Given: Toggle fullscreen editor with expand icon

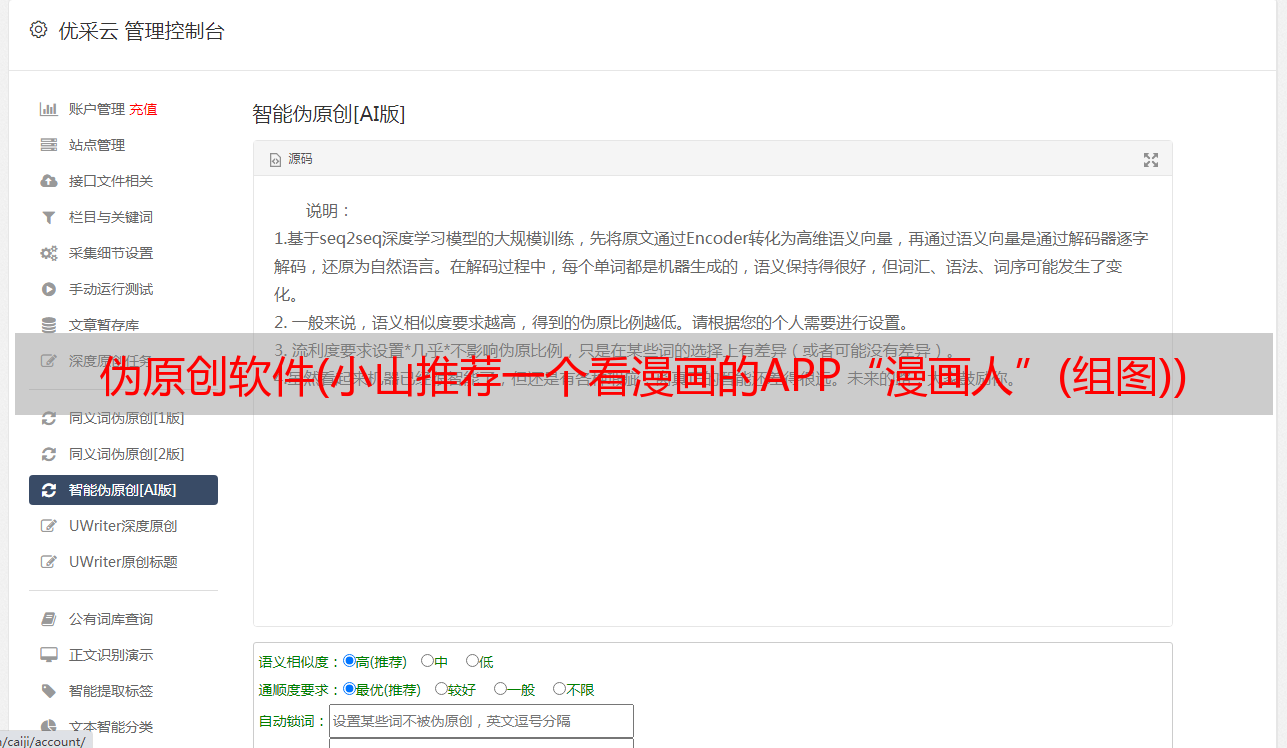Looking at the screenshot, I should pyautogui.click(x=1150, y=160).
